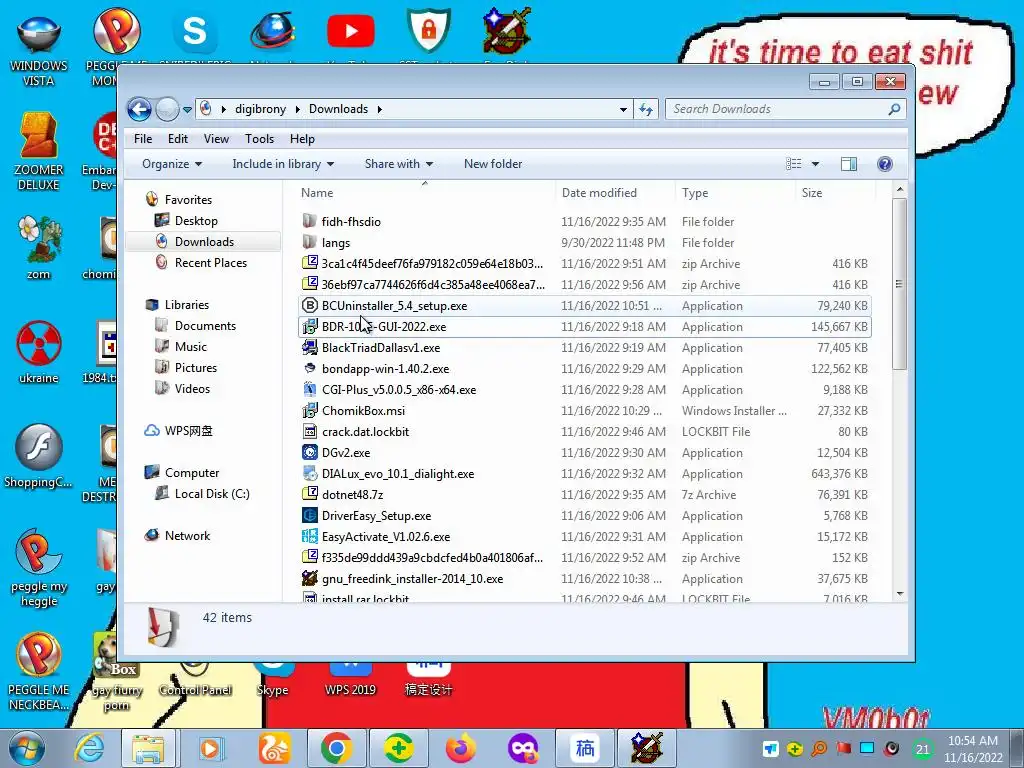1024x768 pixels.
Task: Expand the arrow after Downloads in path
Action: [x=379, y=109]
